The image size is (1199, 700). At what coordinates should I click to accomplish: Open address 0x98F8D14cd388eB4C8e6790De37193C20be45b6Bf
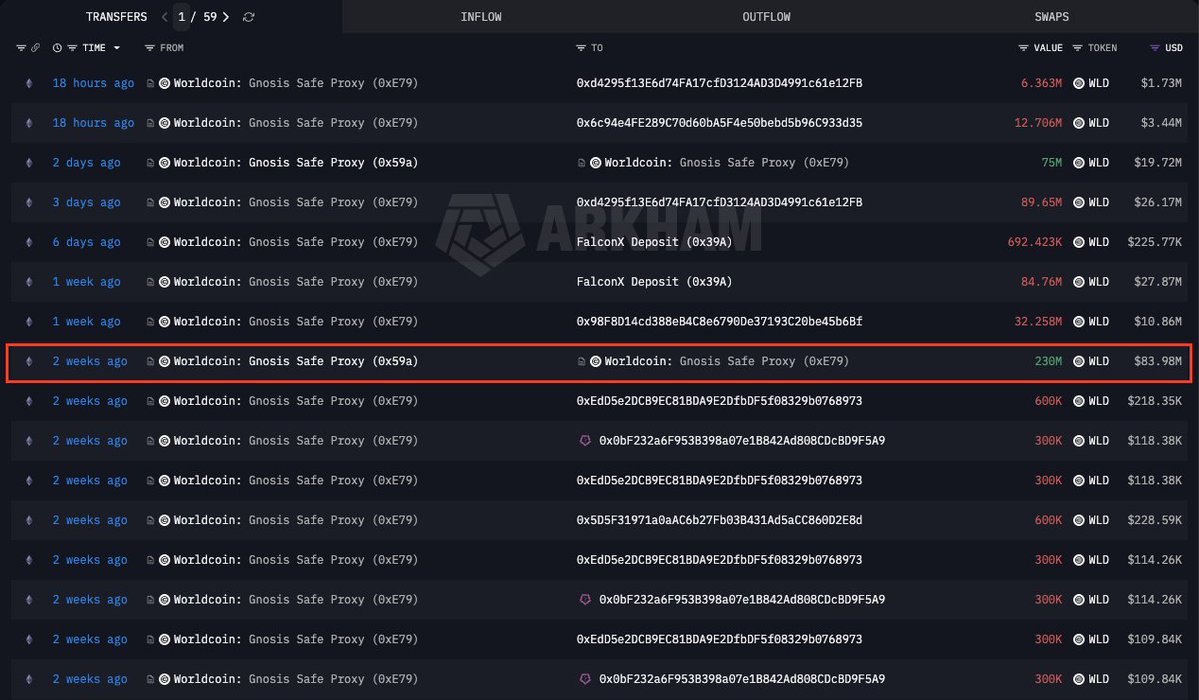[x=720, y=321]
